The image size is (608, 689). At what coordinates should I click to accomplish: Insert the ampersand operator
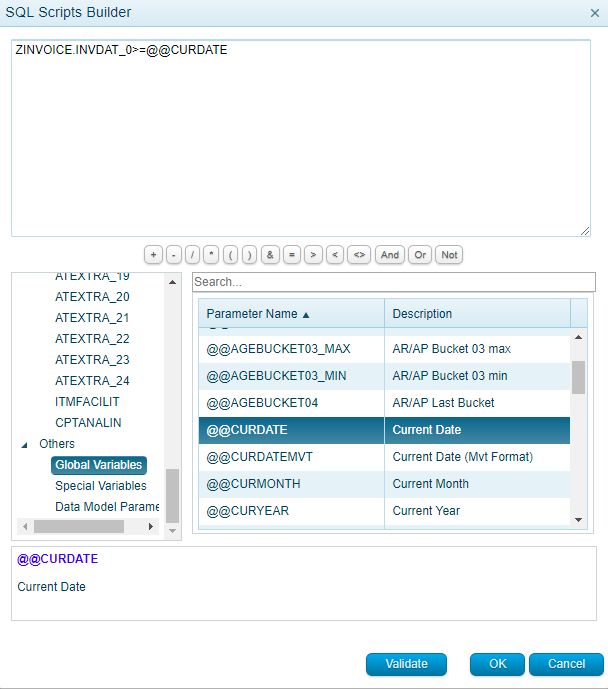pos(270,255)
